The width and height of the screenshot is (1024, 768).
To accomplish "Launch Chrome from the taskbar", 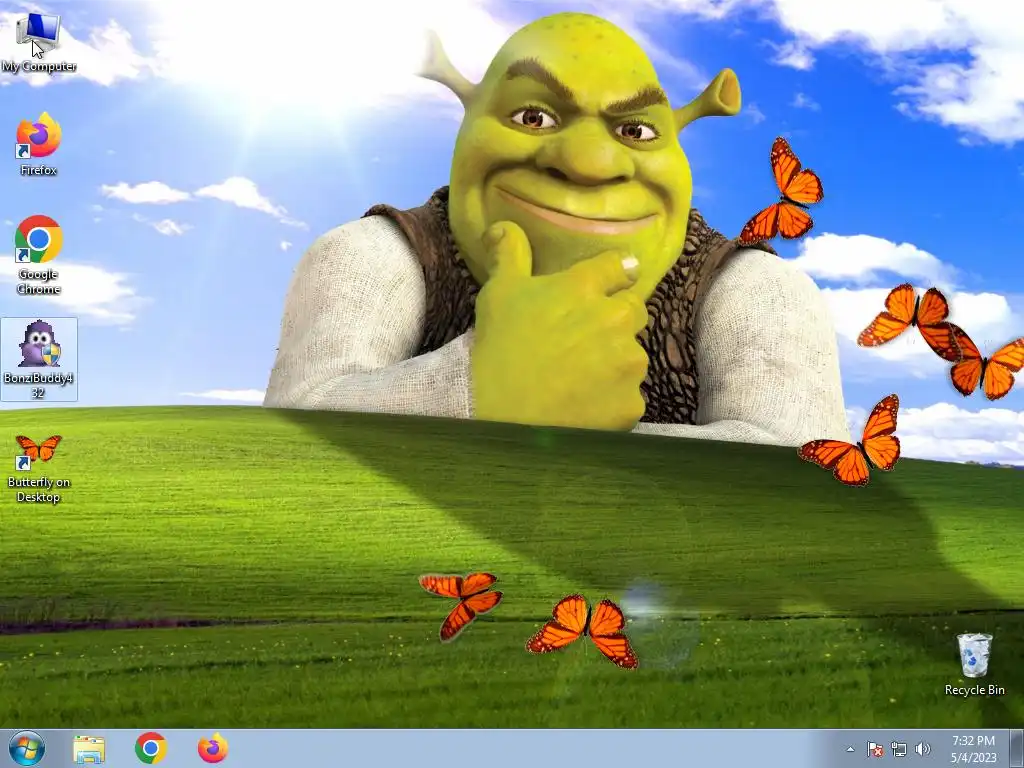I will click(x=151, y=748).
